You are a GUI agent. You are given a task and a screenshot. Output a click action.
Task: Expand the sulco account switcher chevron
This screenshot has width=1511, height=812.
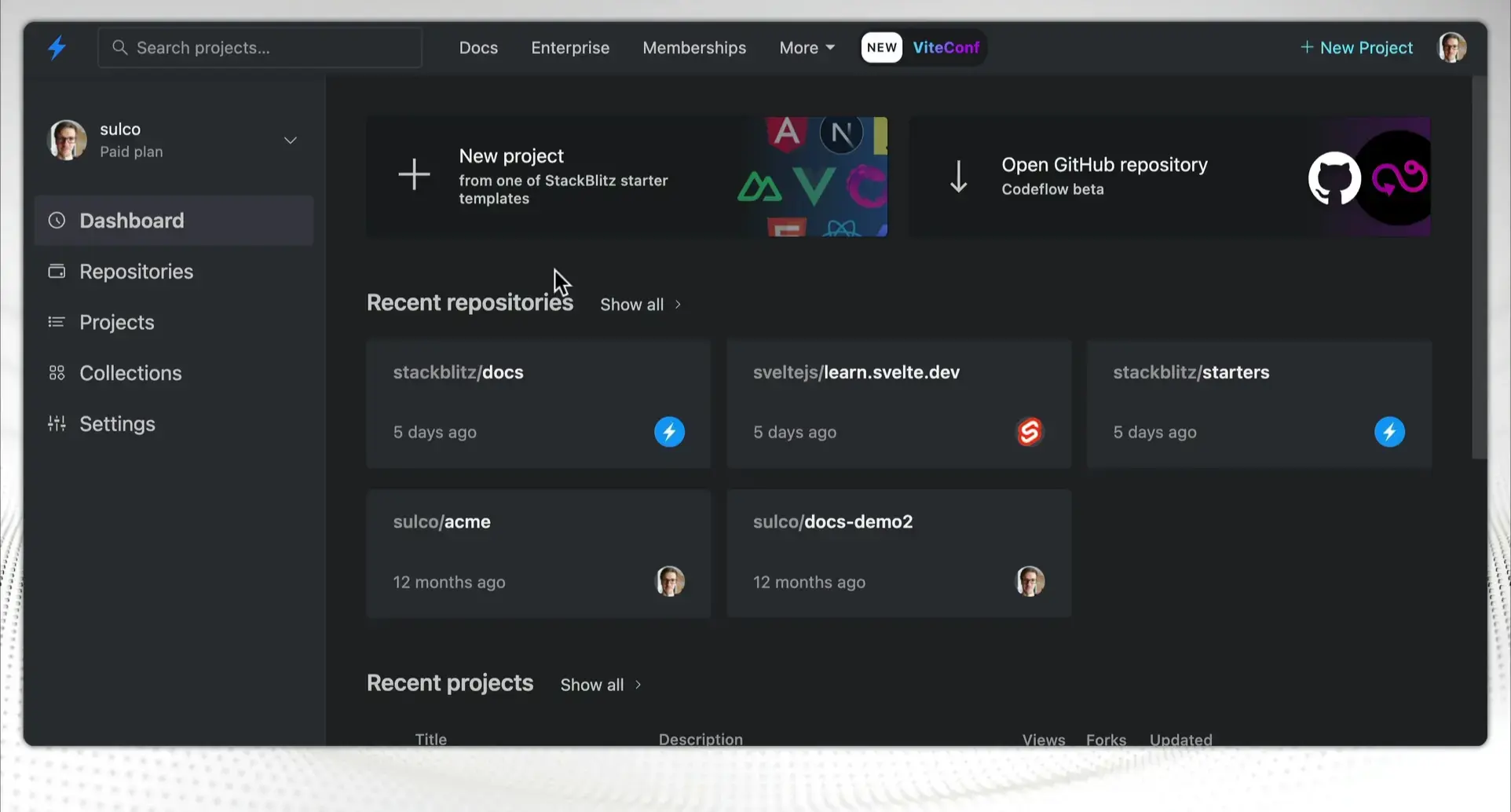[x=290, y=141]
